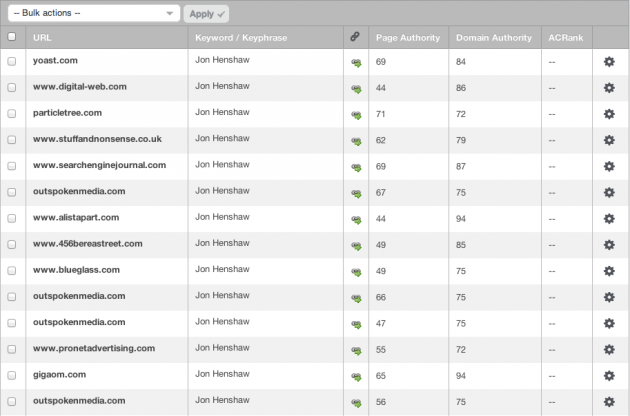Select the www.blueglass.com checkbox
The image size is (630, 416).
coord(12,271)
